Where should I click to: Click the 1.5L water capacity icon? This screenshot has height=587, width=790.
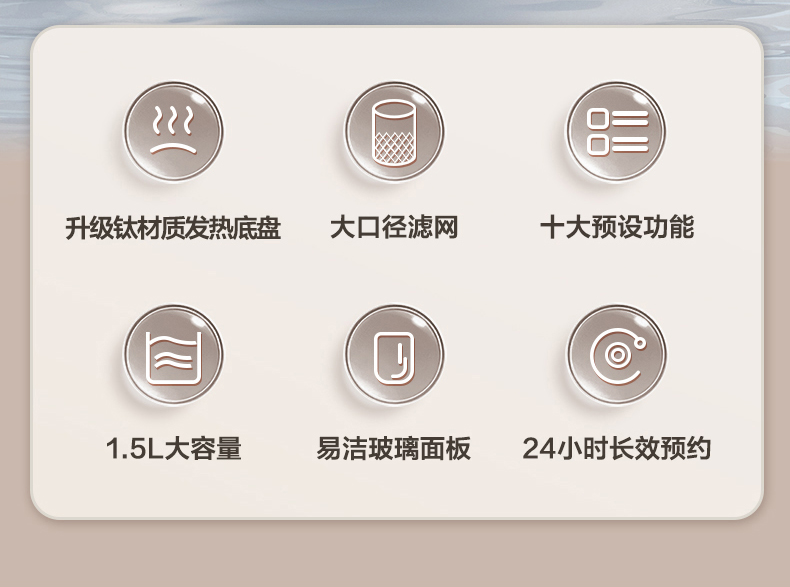click(x=173, y=354)
